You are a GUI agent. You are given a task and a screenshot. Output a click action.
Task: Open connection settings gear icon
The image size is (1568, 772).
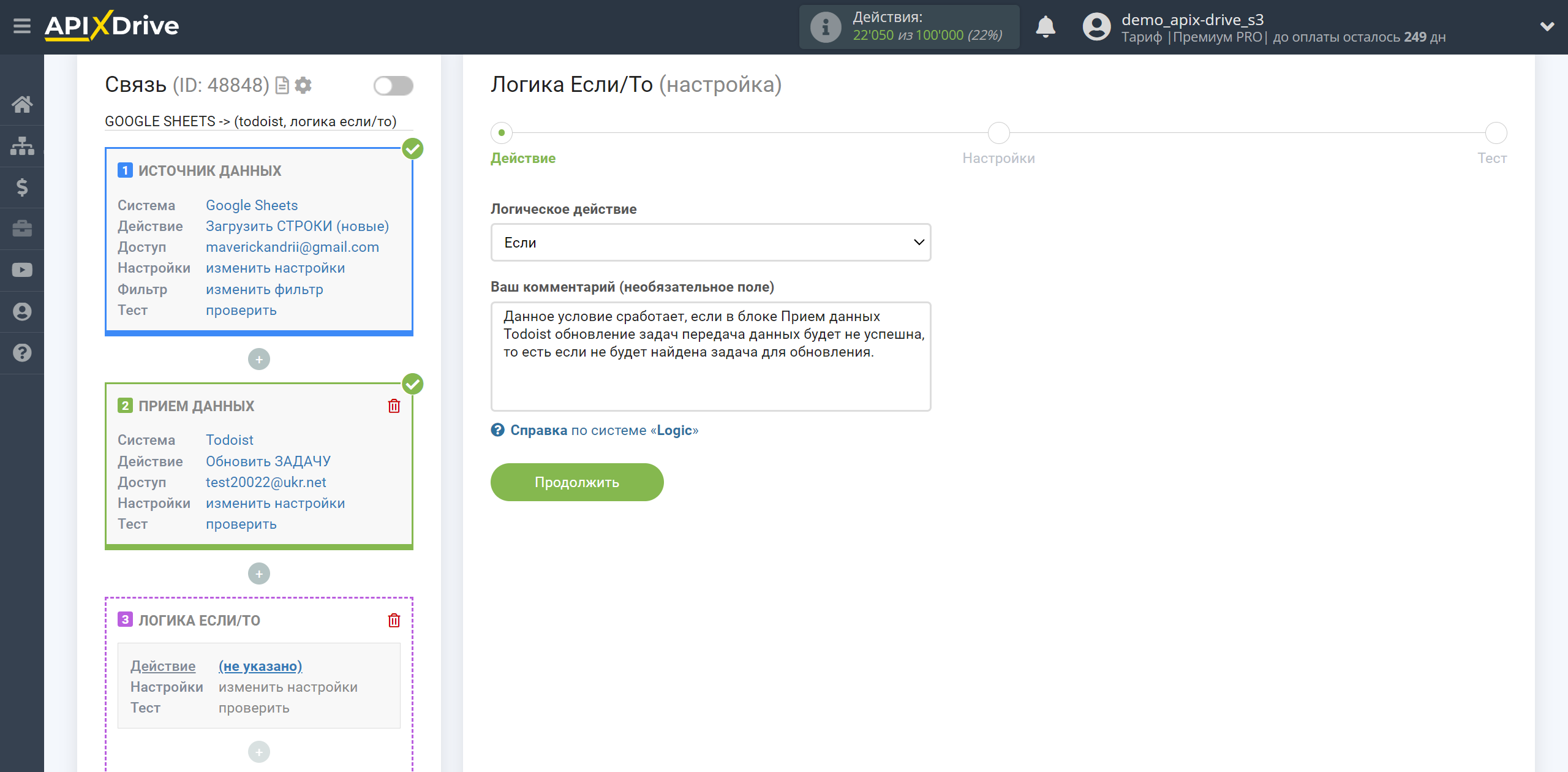pos(303,85)
